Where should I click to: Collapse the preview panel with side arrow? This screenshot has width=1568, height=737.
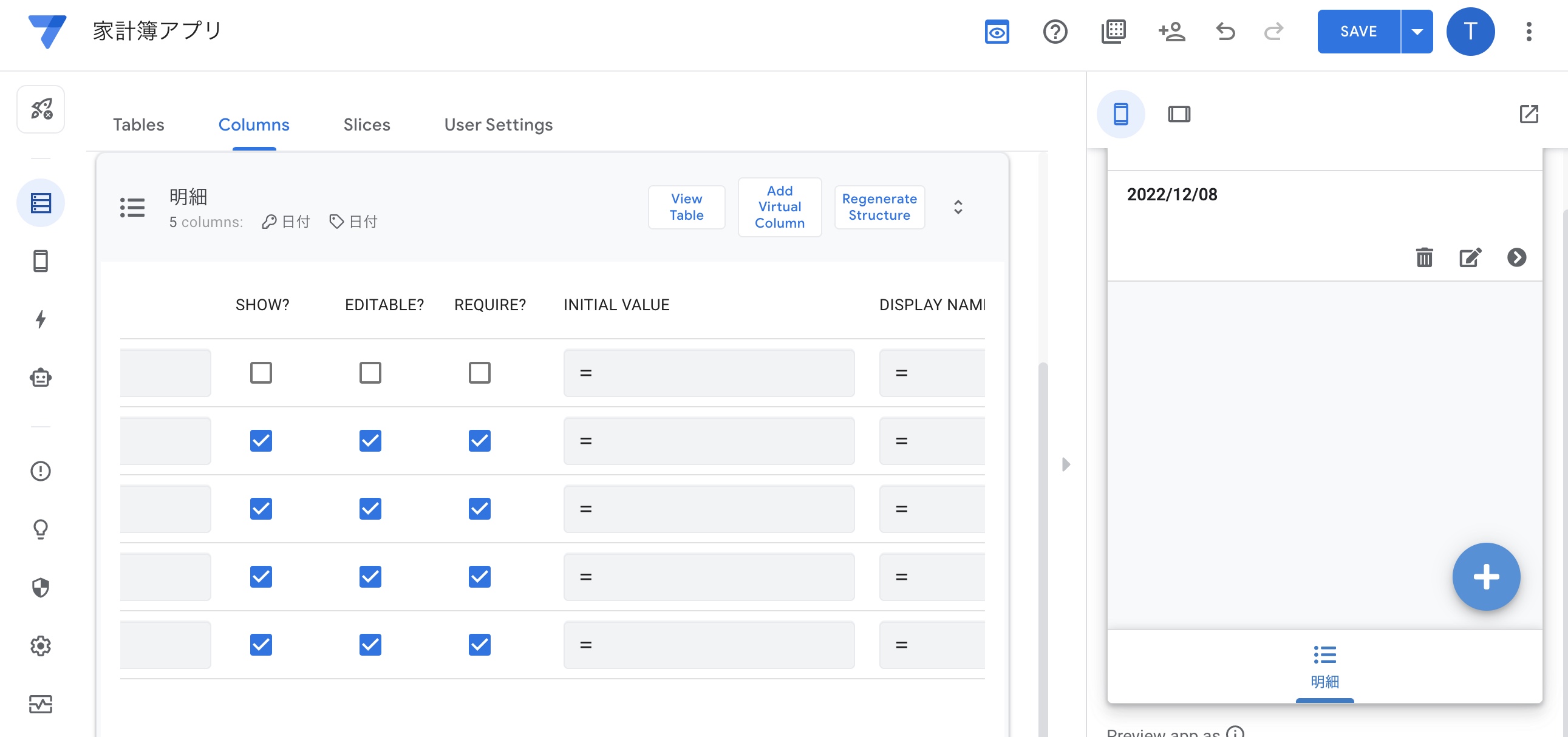[1065, 464]
